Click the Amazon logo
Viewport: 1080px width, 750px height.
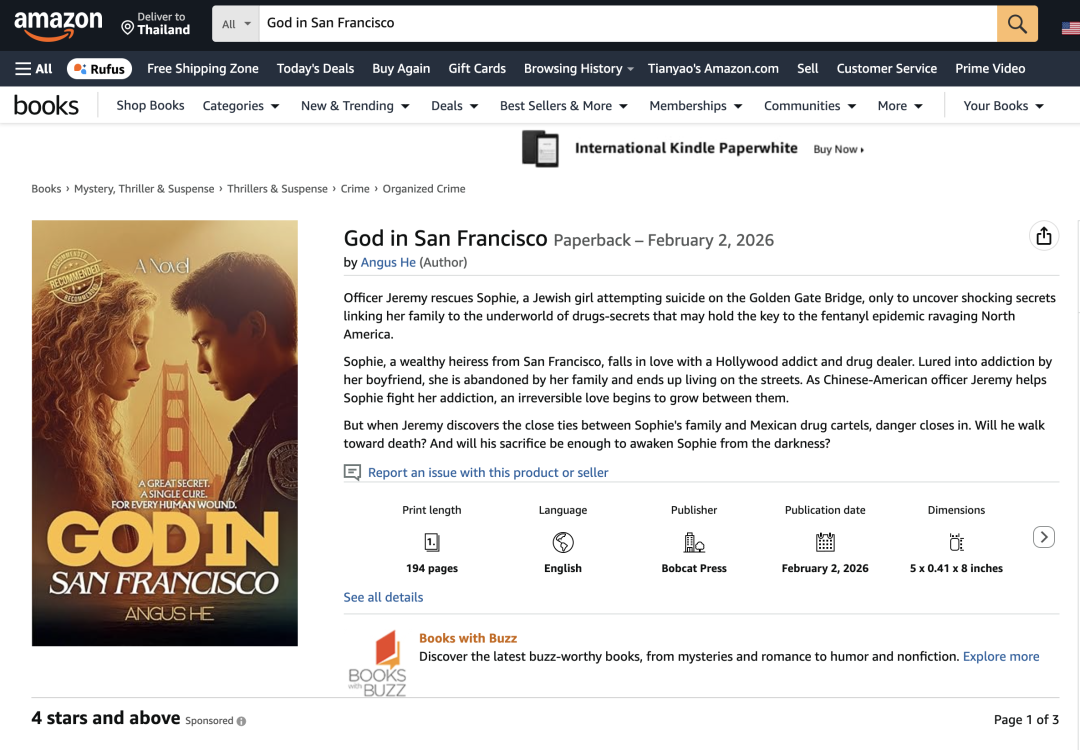pos(58,24)
